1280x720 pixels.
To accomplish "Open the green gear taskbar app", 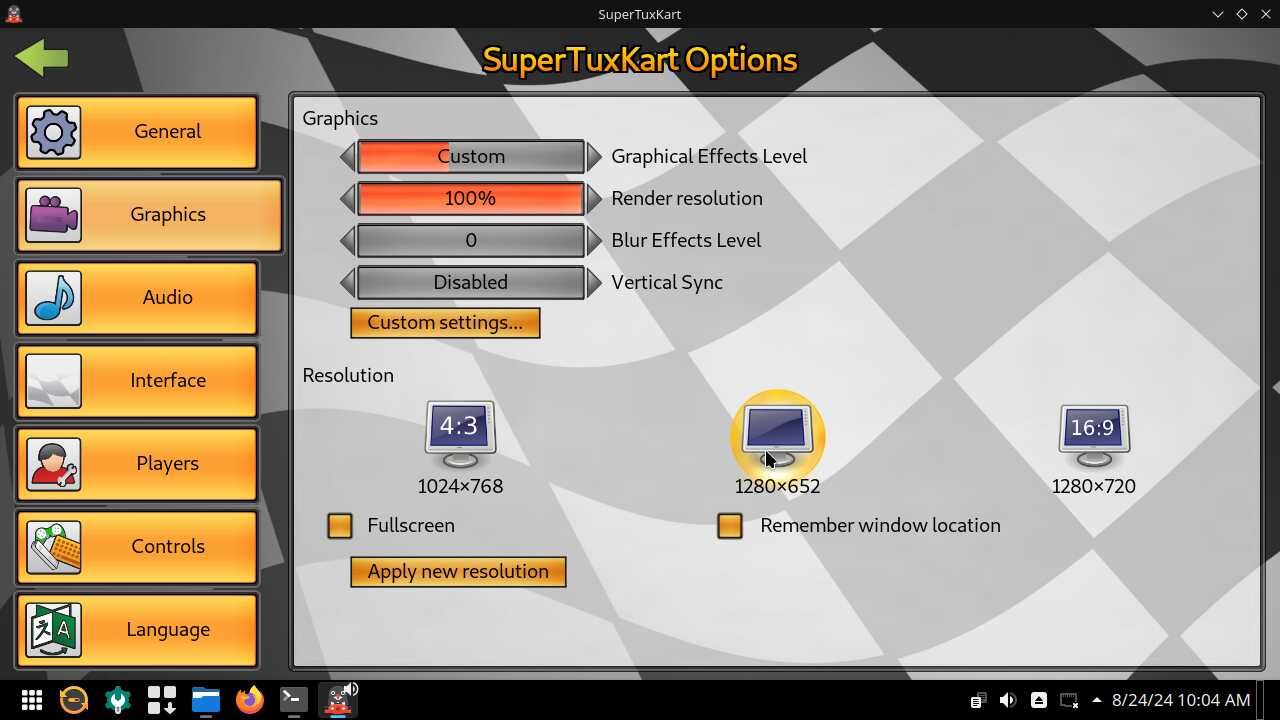I will pos(118,700).
